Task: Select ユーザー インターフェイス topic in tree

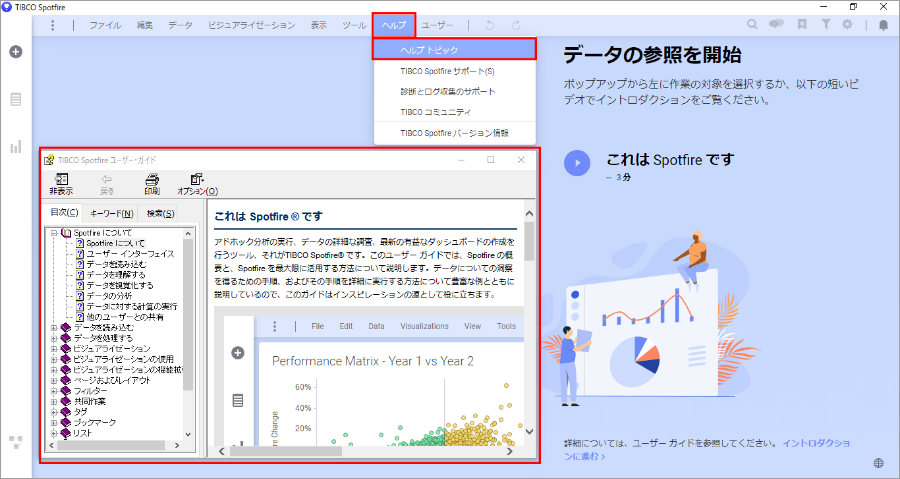Action: pyautogui.click(x=130, y=254)
